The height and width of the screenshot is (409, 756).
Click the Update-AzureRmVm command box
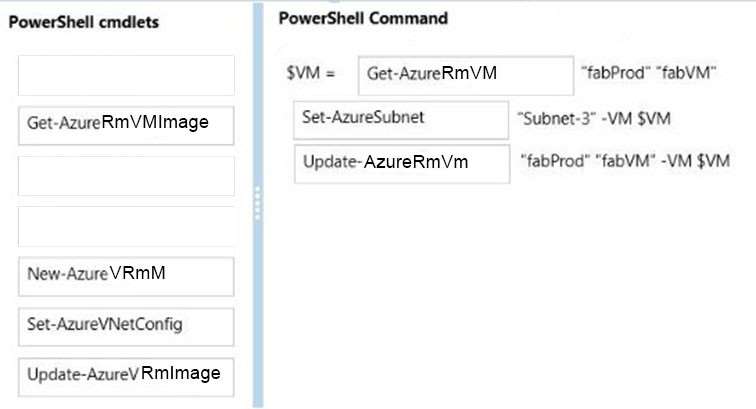click(x=402, y=164)
